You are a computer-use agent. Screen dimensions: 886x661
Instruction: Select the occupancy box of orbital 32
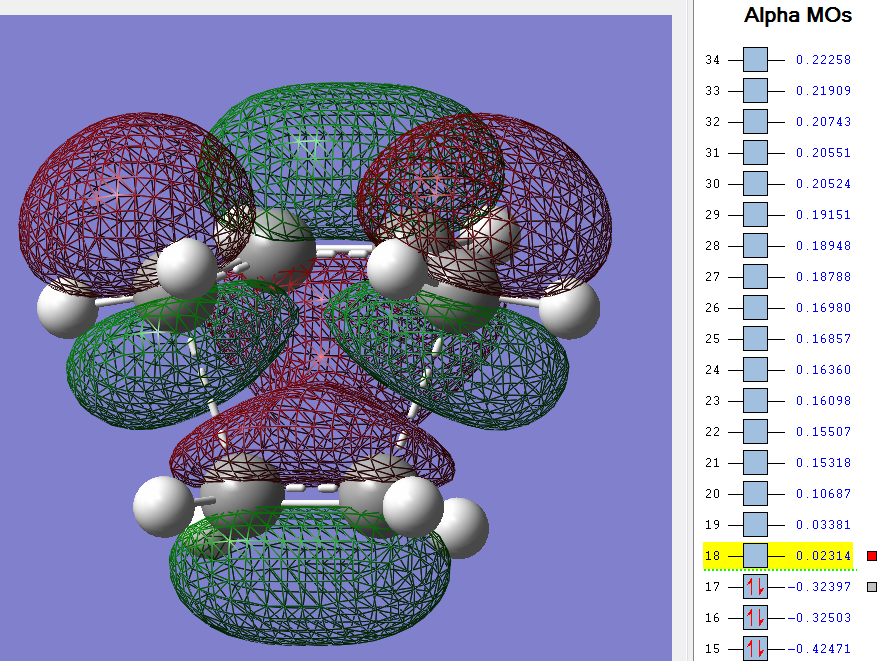tap(755, 121)
